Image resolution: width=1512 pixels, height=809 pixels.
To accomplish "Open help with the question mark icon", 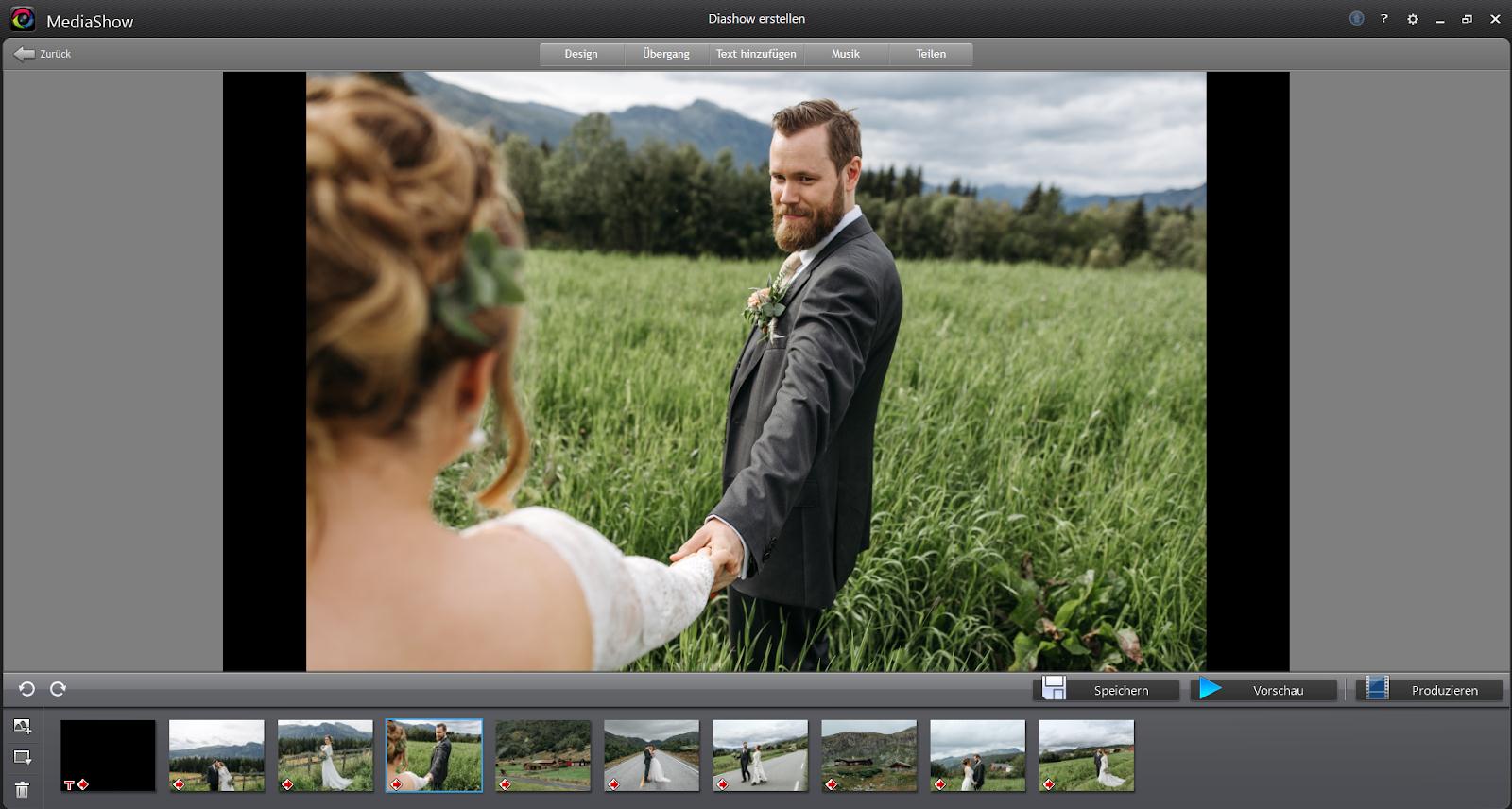I will tap(1384, 19).
